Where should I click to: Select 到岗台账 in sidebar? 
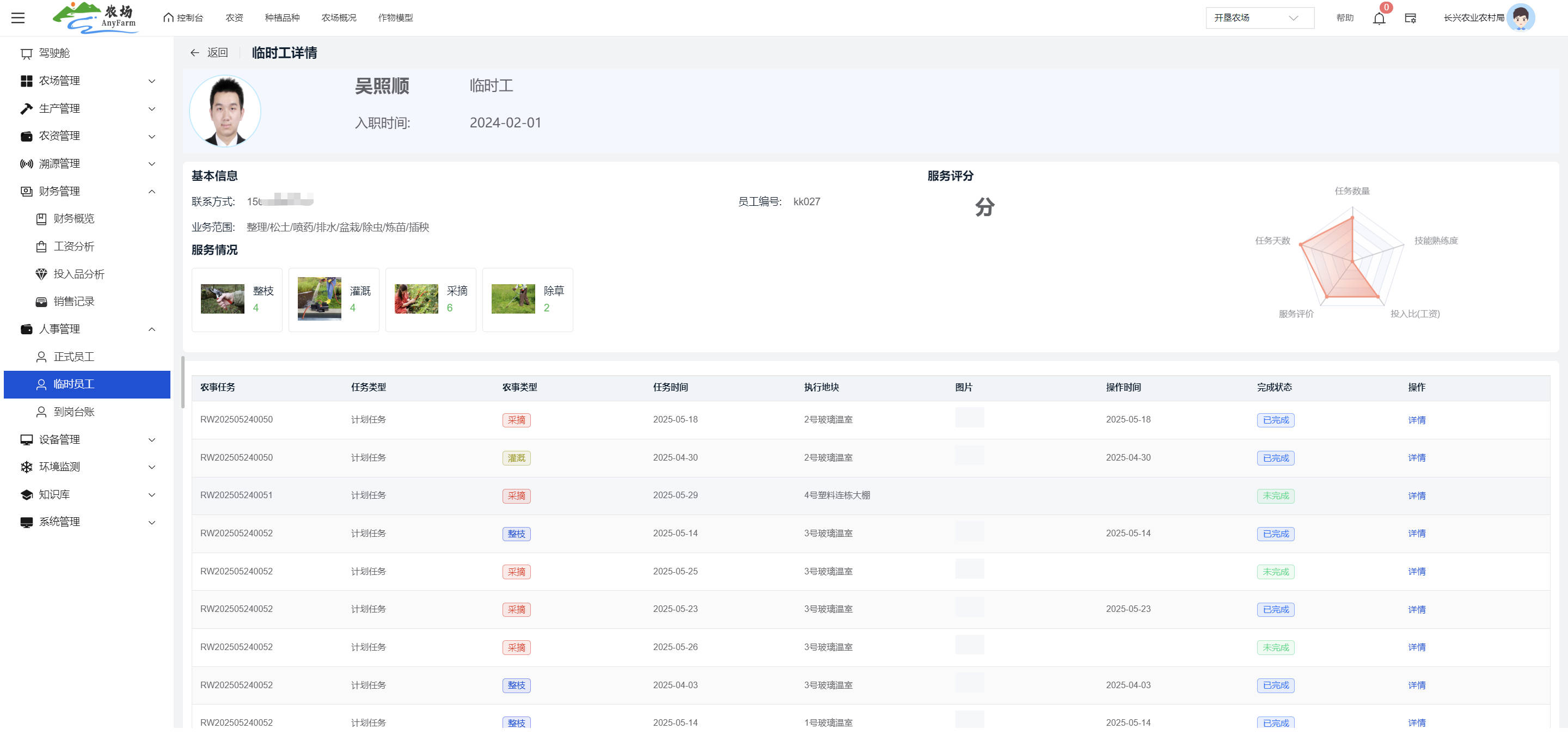(73, 412)
